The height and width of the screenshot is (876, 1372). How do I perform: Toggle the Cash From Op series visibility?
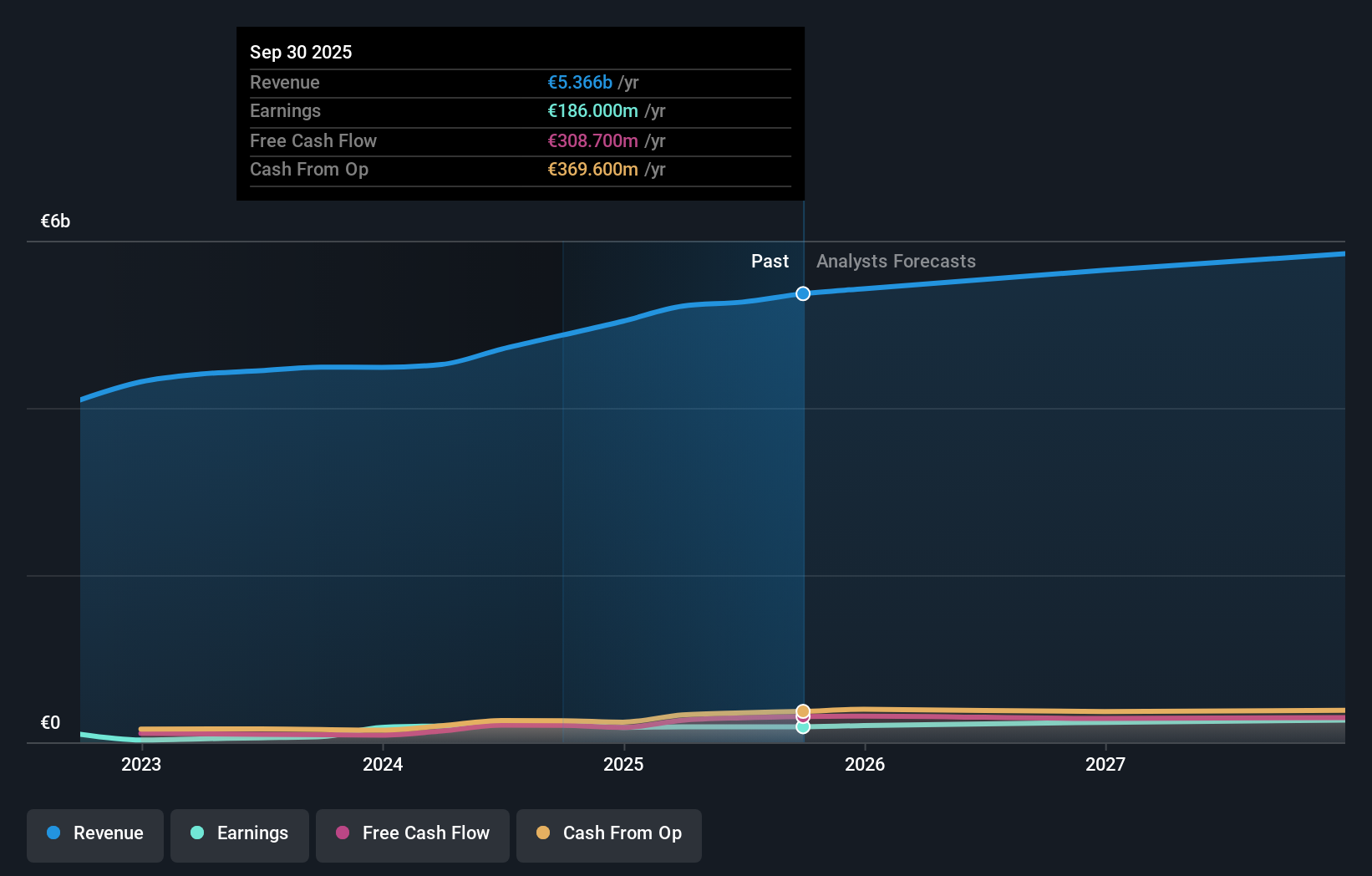coord(608,834)
